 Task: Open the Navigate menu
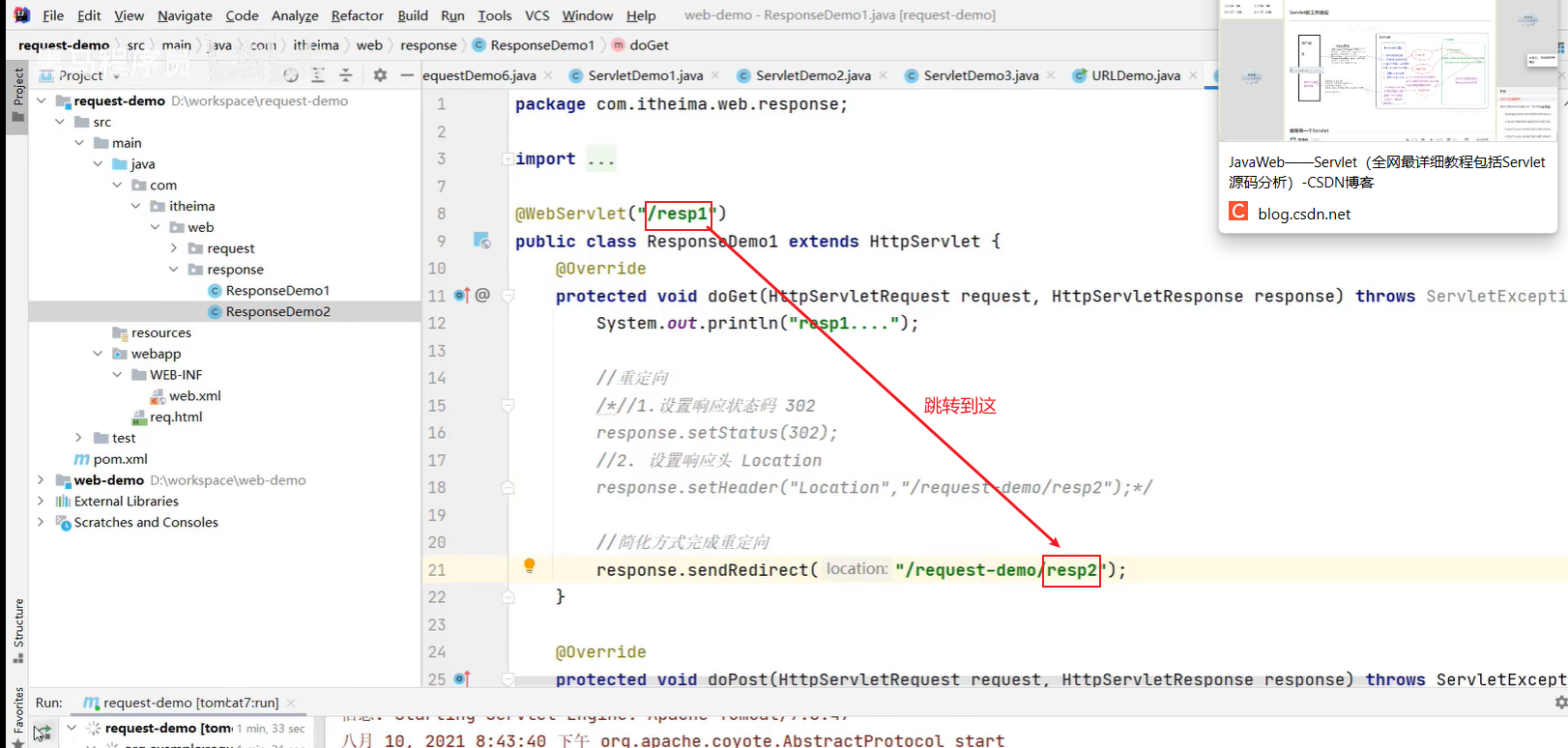tap(185, 15)
